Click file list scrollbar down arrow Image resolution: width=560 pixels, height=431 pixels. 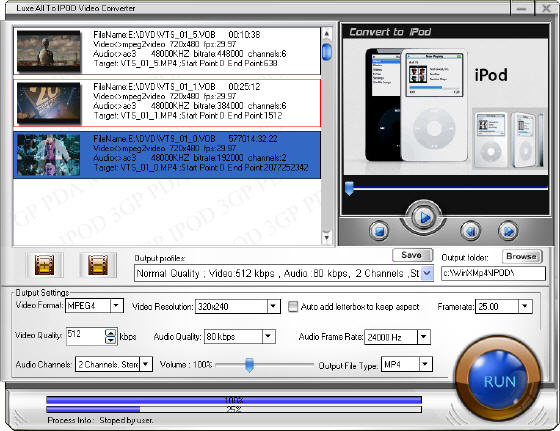[326, 237]
